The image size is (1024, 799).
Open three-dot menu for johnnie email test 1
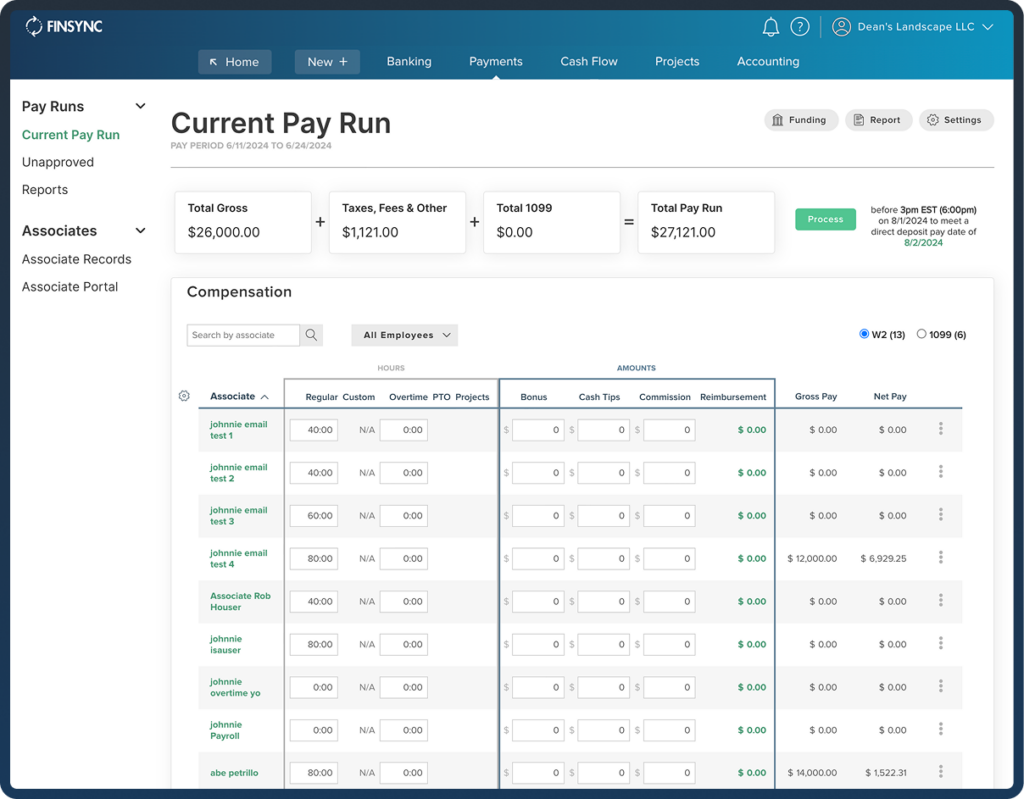(x=940, y=429)
